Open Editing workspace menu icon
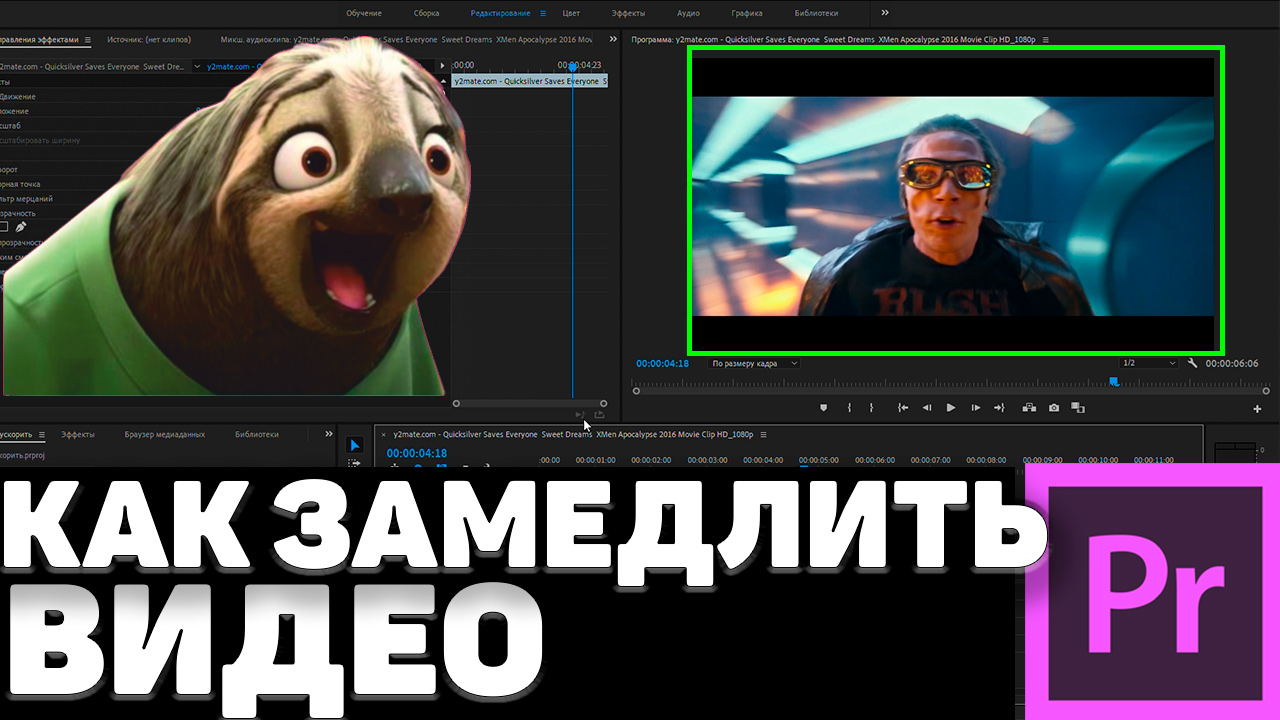The height and width of the screenshot is (720, 1280). click(543, 13)
